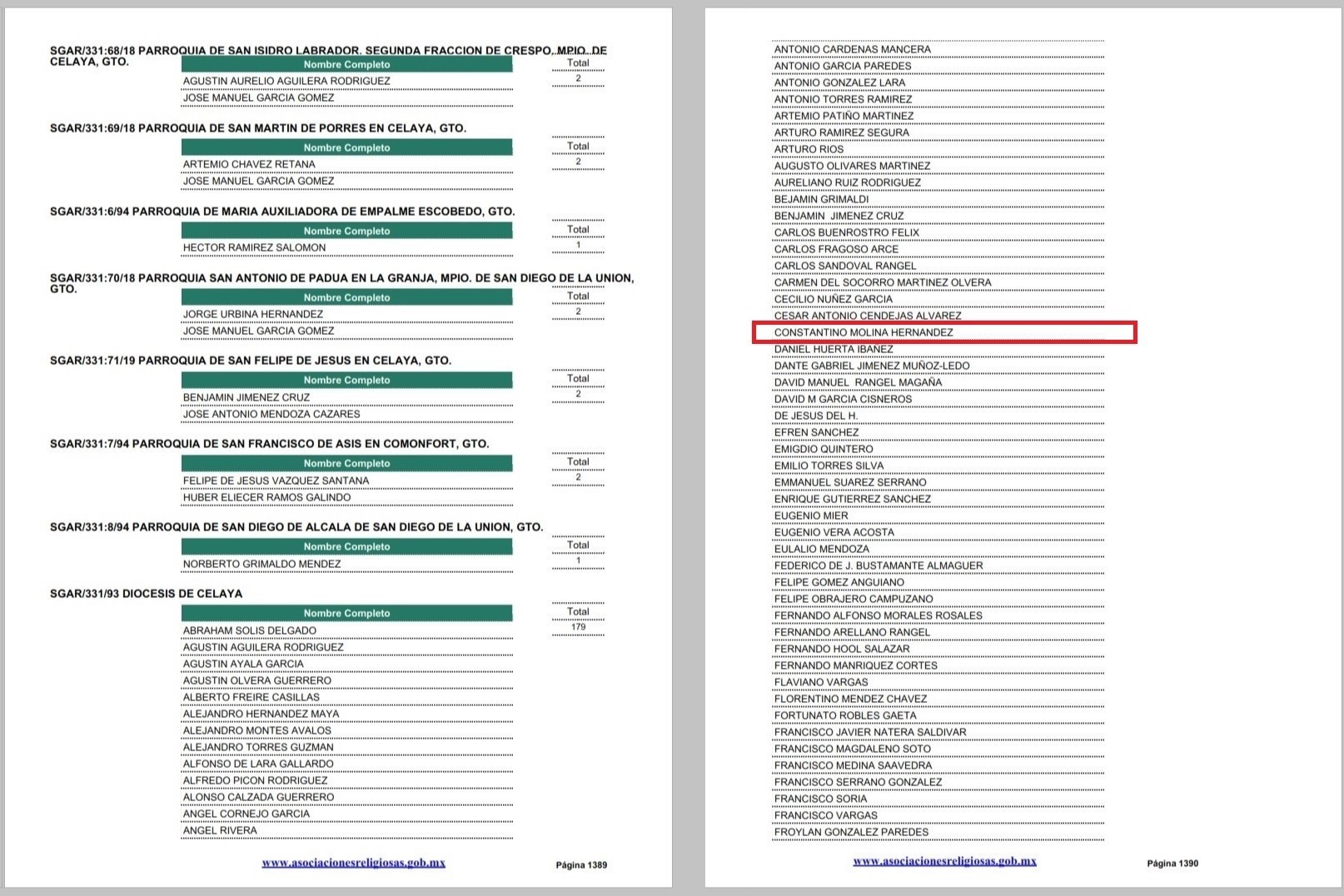The height and width of the screenshot is (896, 1344).
Task: Click ARTURO RIOS entry
Action: 809,149
